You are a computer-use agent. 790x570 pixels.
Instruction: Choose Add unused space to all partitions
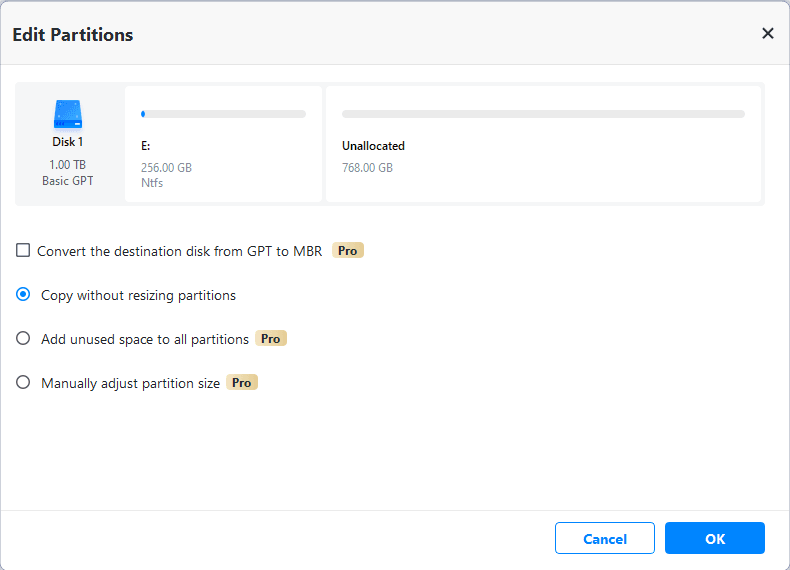(x=23, y=339)
